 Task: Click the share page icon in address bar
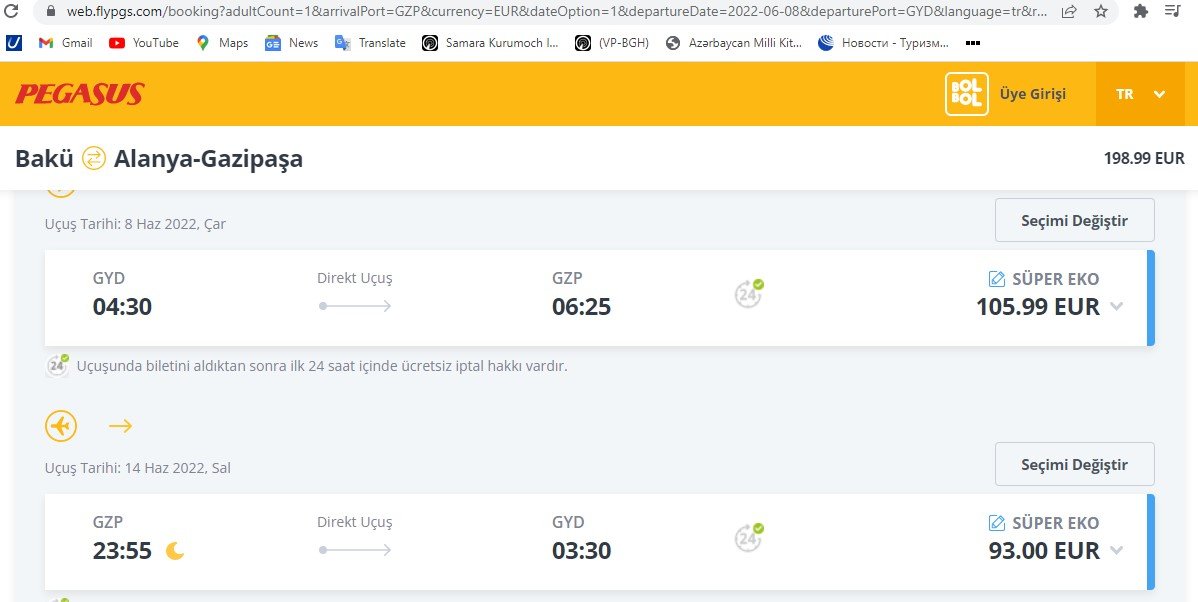pyautogui.click(x=1070, y=11)
